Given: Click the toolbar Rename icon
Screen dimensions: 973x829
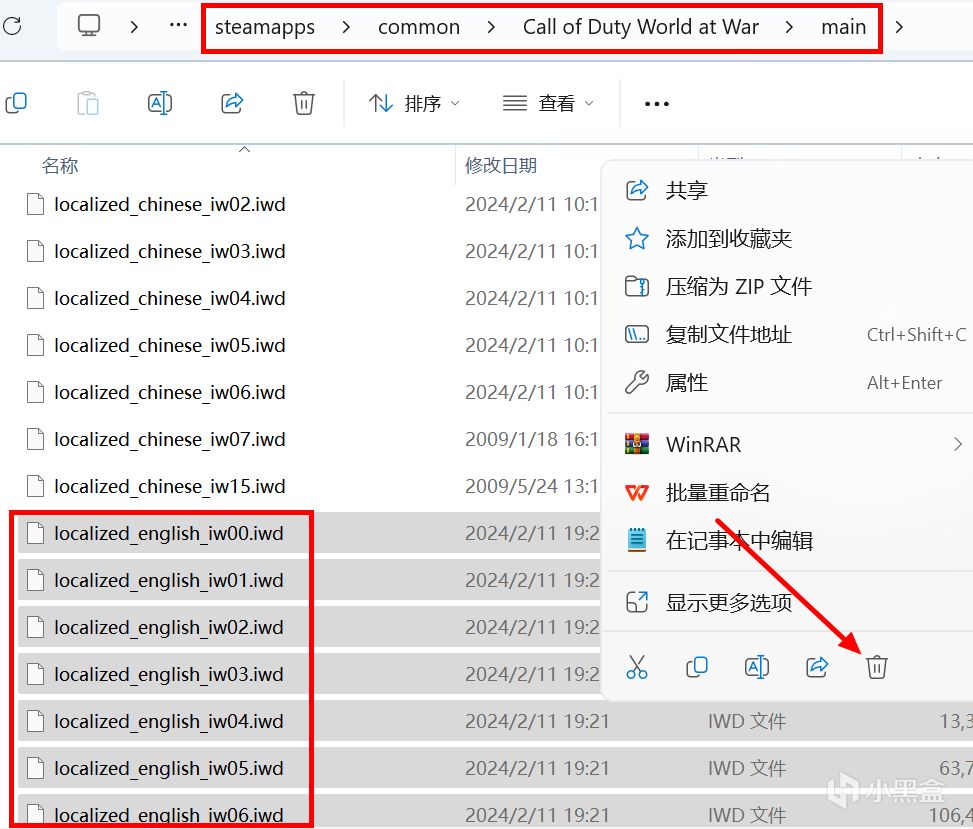Looking at the screenshot, I should click(x=159, y=103).
